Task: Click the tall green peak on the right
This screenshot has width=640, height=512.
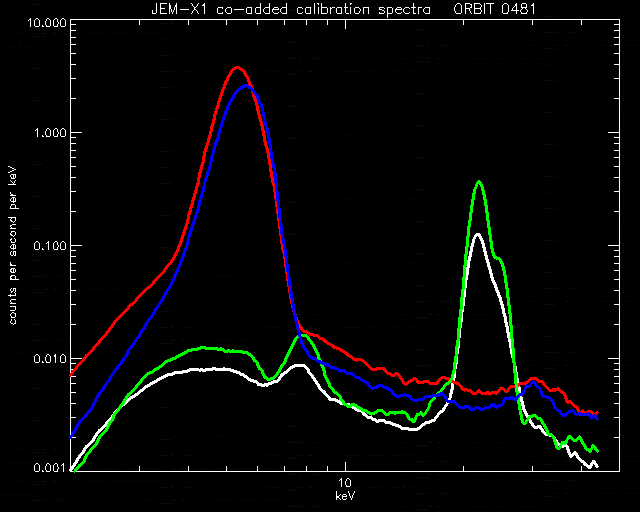Action: (x=479, y=183)
